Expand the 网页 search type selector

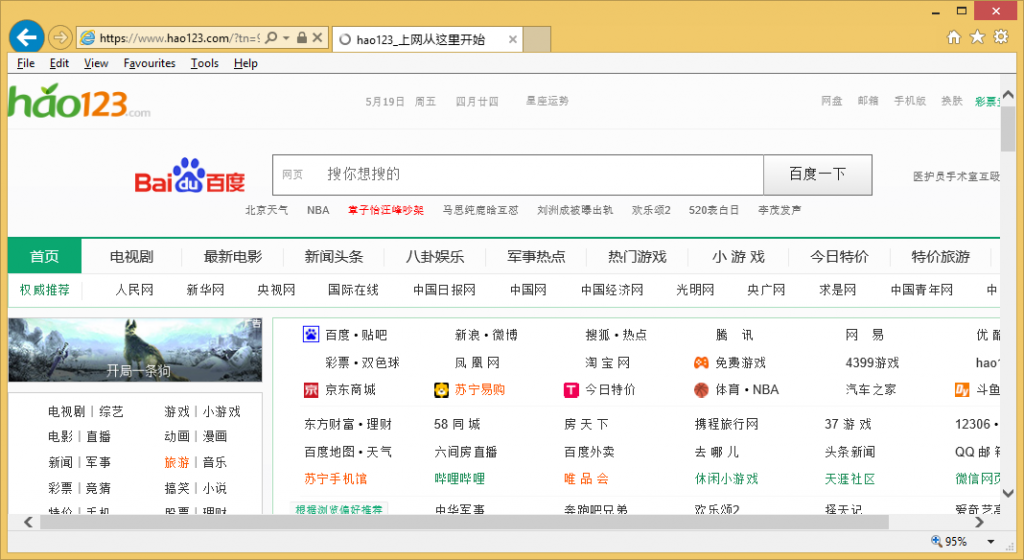click(x=292, y=175)
